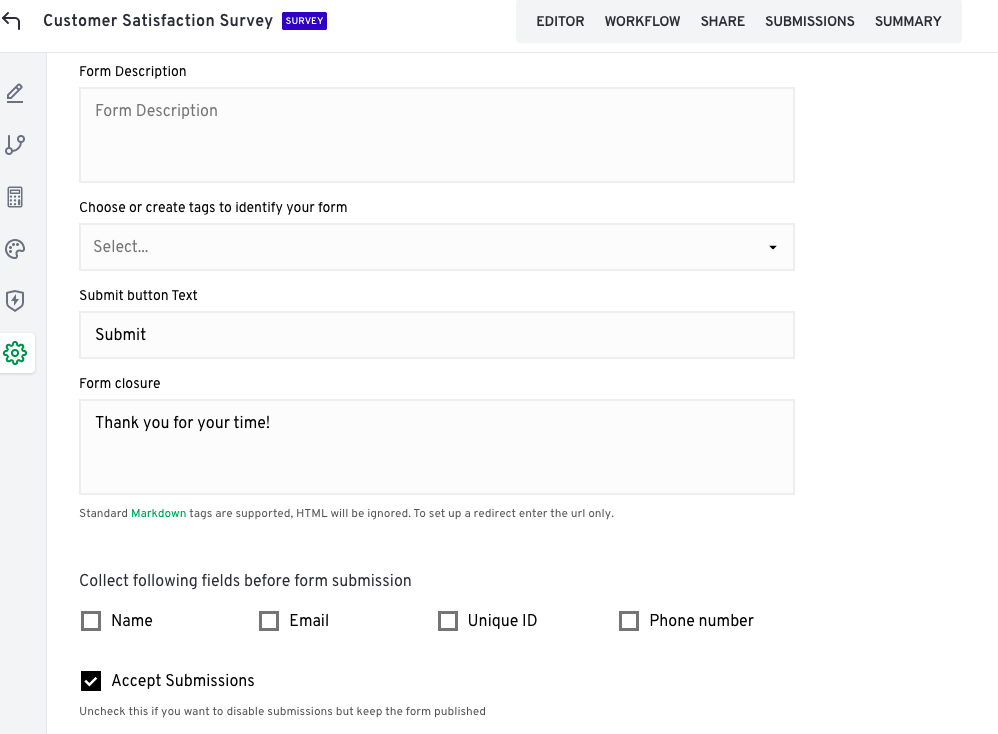
Task: Check the Unique ID checkbox
Action: pyautogui.click(x=448, y=621)
